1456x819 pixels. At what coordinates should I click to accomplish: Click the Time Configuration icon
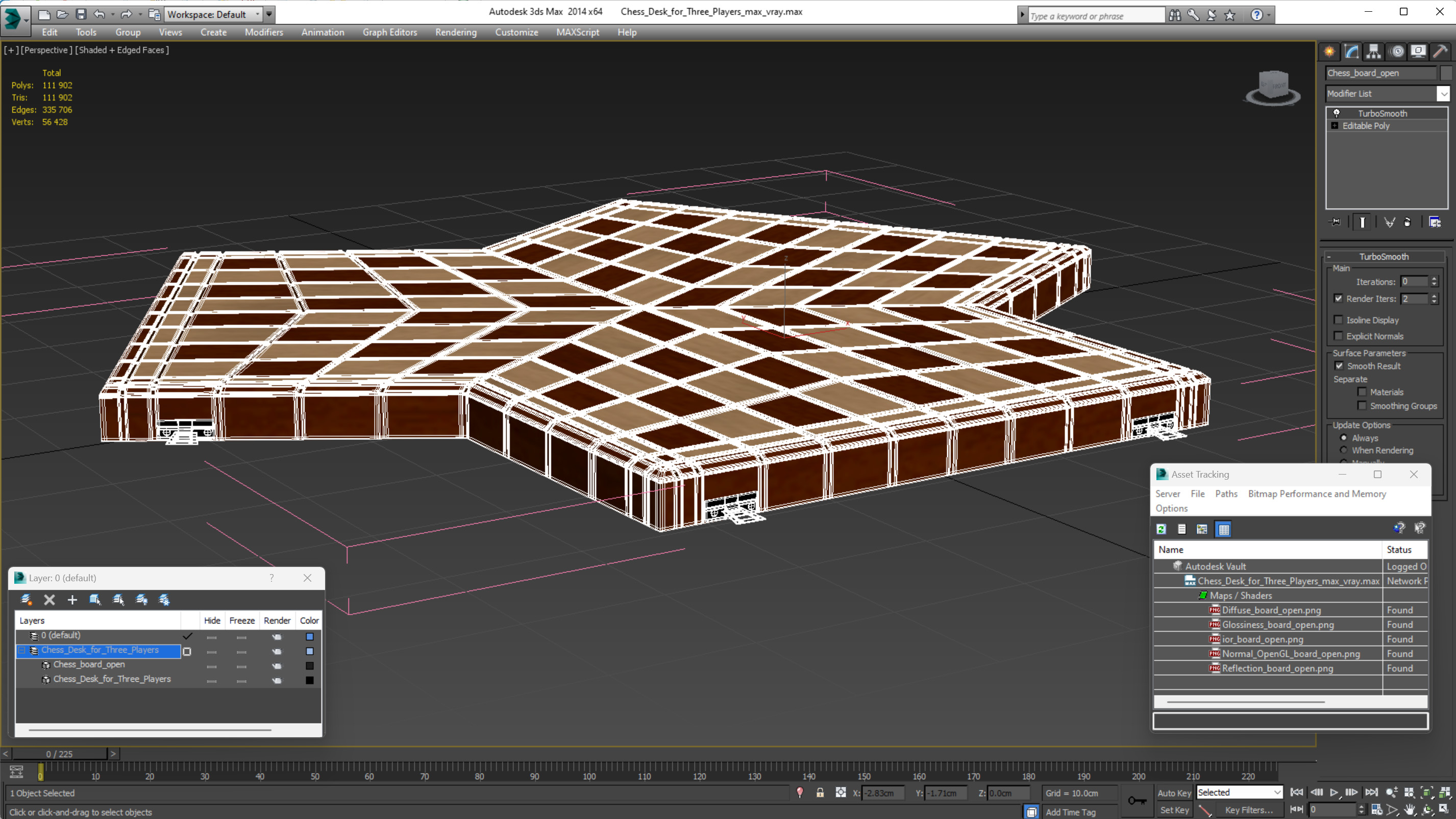click(1377, 809)
